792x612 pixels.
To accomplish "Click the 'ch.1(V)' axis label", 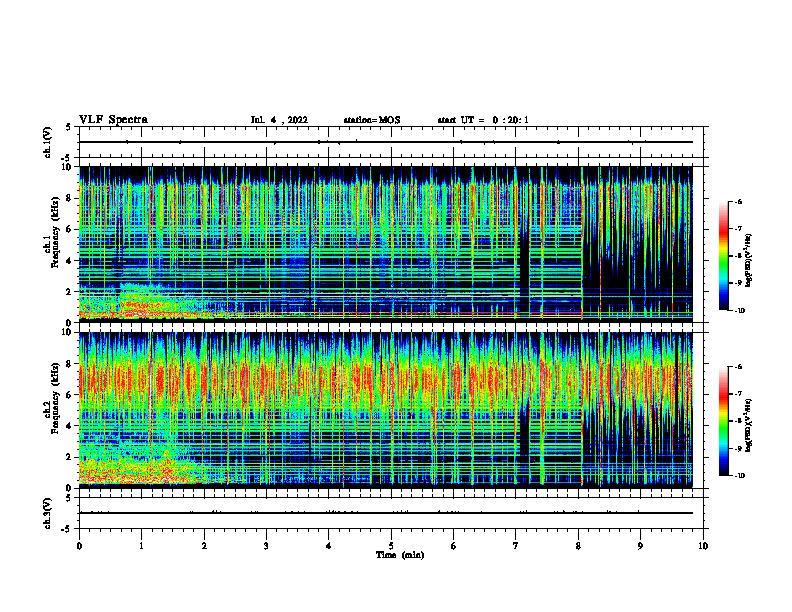I will coord(48,142).
